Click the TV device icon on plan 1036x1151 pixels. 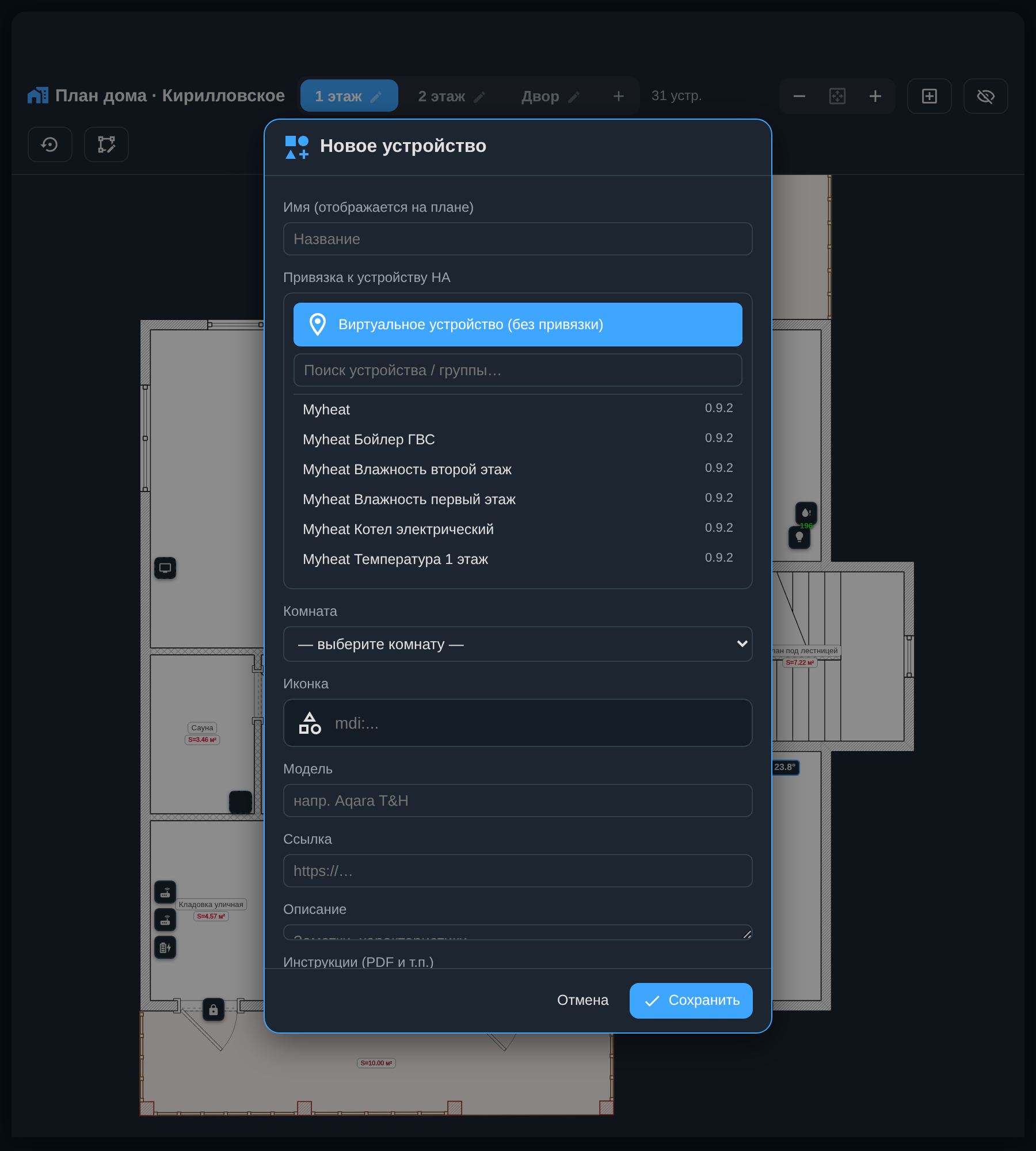point(165,568)
